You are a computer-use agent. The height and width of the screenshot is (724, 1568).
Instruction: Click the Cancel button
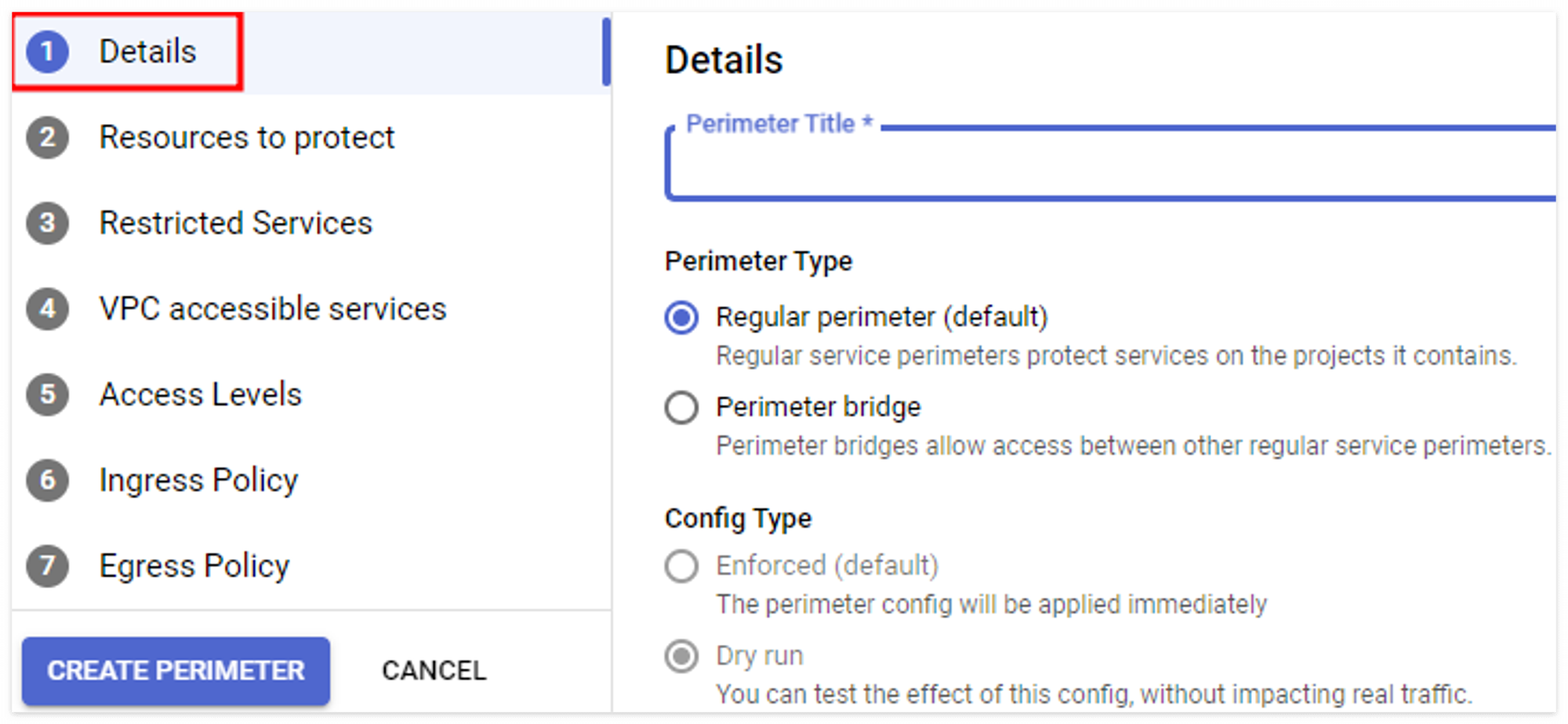[434, 671]
